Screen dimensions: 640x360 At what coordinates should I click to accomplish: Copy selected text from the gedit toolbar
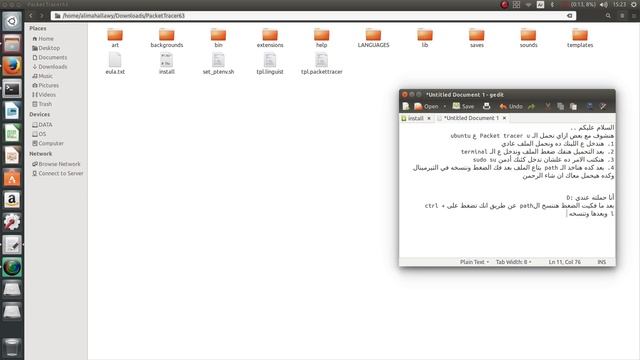(560, 106)
